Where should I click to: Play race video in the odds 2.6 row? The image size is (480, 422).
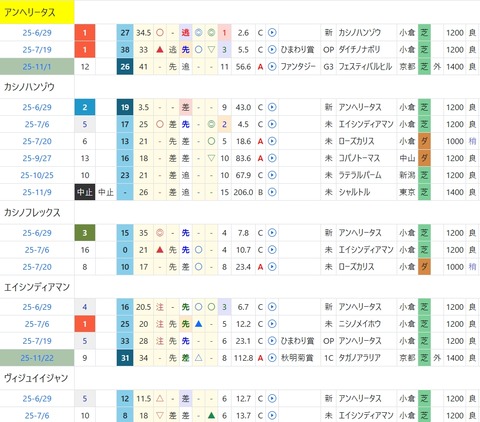tap(272, 33)
